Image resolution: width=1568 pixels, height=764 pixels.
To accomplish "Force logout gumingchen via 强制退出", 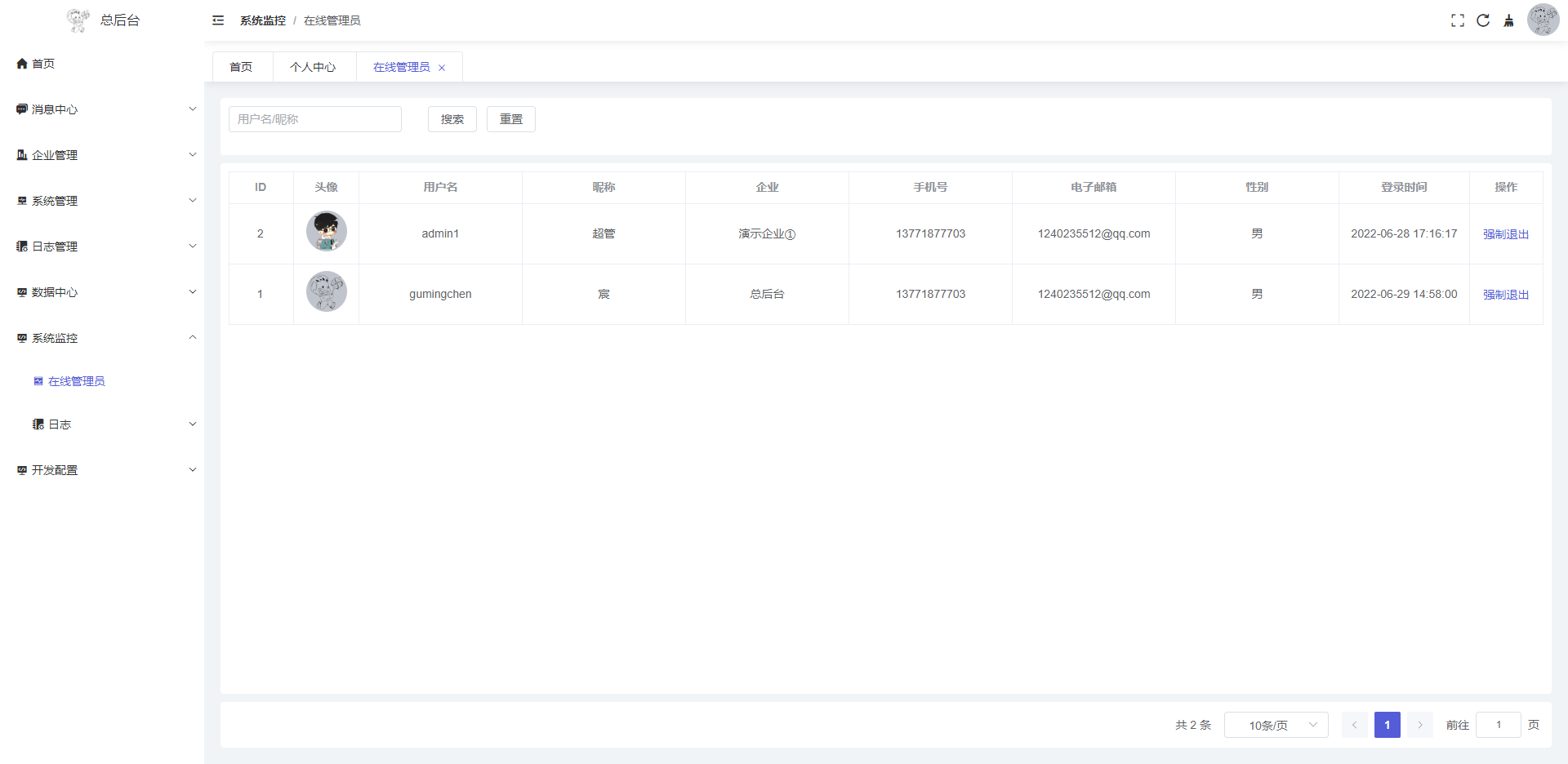I will [1506, 295].
